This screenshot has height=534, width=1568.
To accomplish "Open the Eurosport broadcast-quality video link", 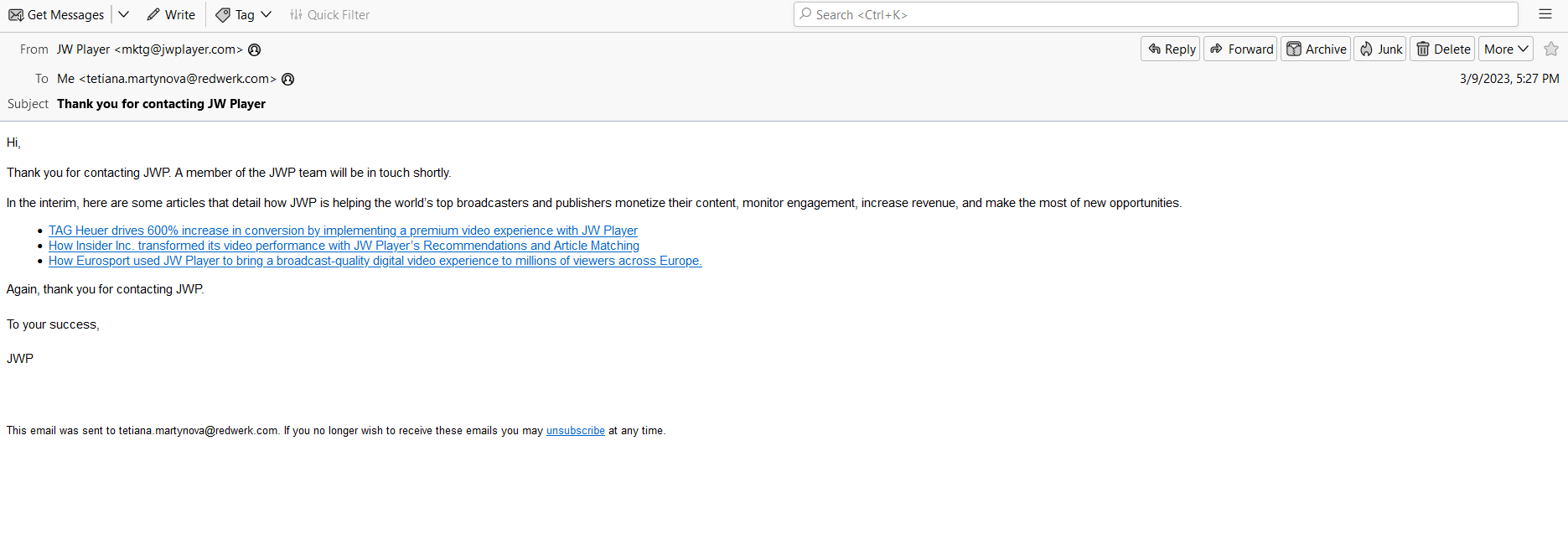I will (375, 261).
